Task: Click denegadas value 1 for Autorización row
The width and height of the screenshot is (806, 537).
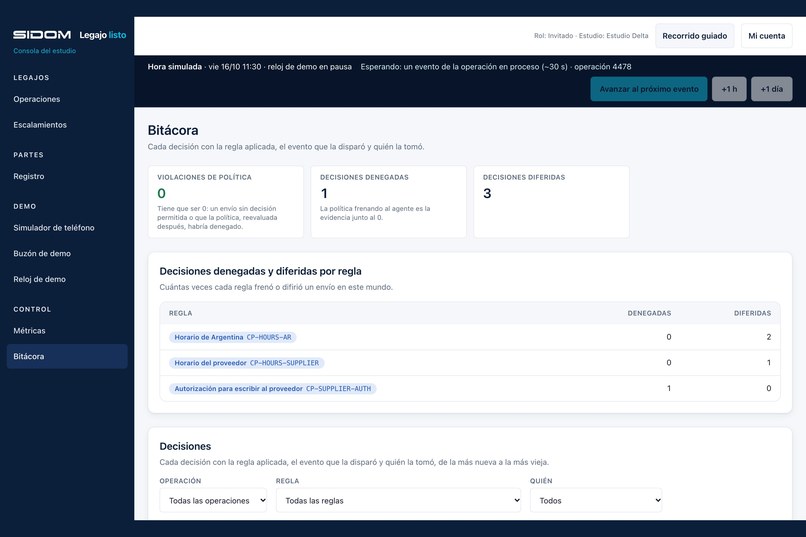Action: (669, 388)
